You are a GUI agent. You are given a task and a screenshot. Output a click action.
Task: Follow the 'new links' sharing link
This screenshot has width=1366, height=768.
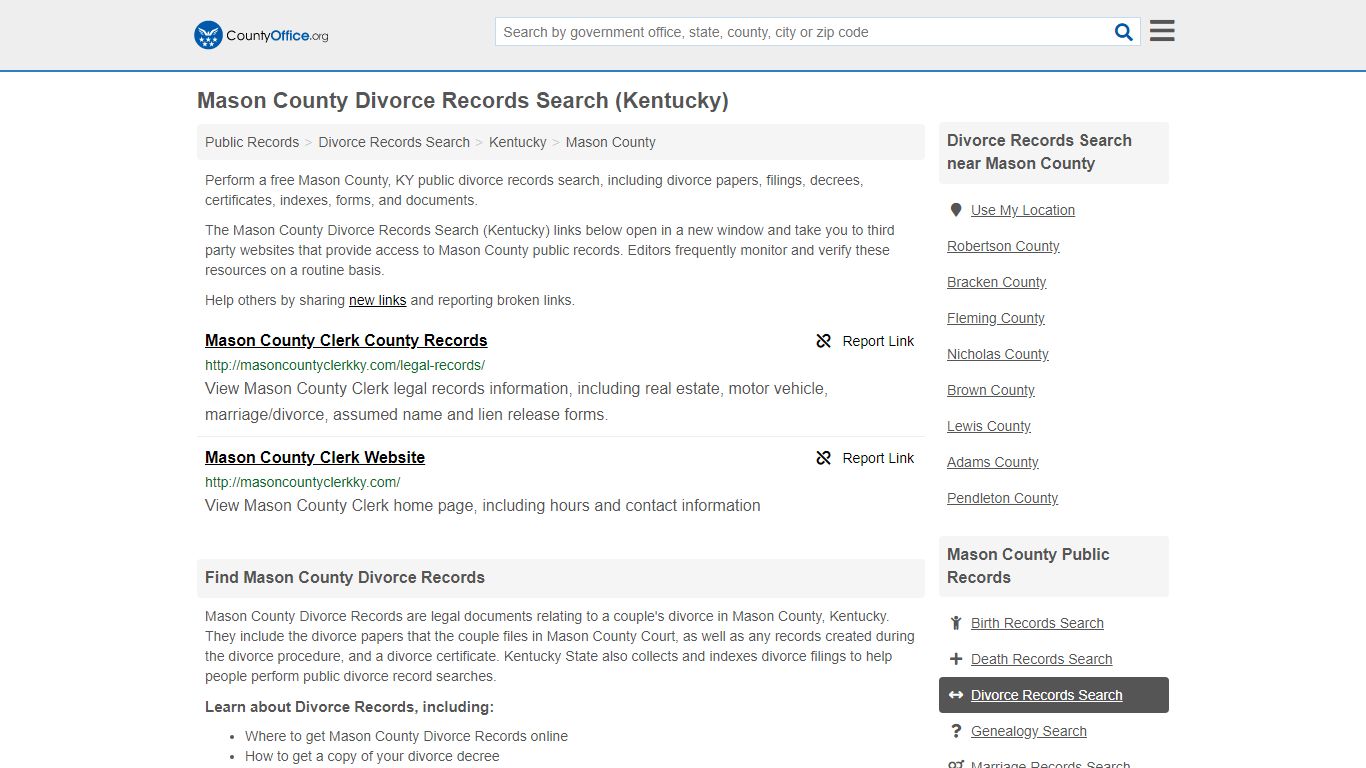[377, 300]
